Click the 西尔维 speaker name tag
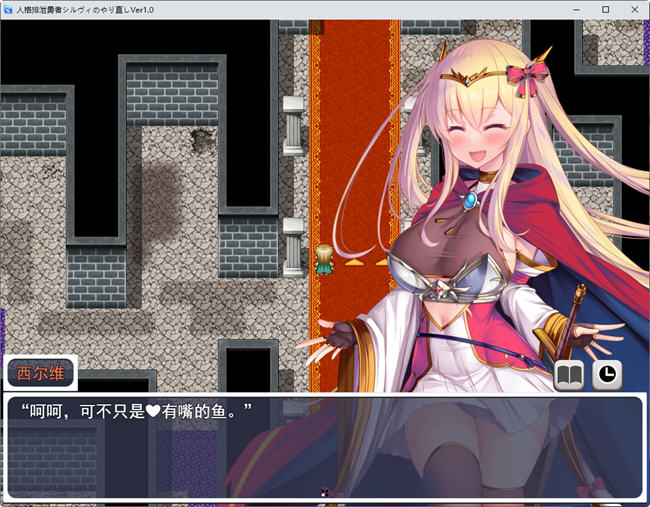Image resolution: width=650 pixels, height=507 pixels. pyautogui.click(x=41, y=374)
